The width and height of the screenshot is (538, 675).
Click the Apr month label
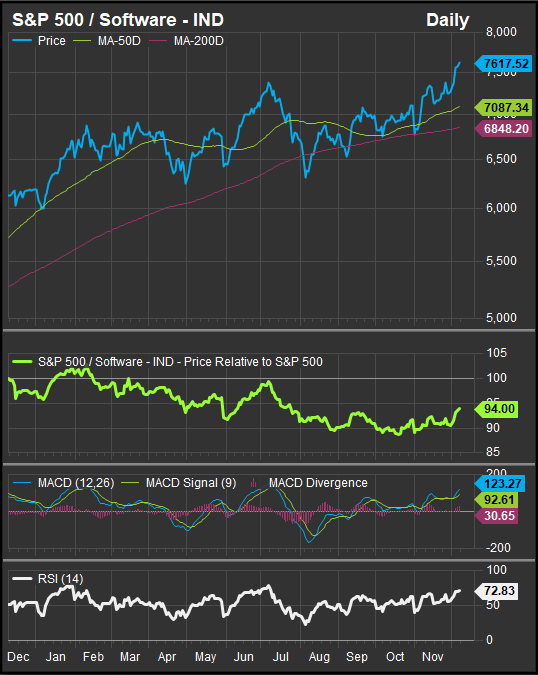(x=167, y=657)
